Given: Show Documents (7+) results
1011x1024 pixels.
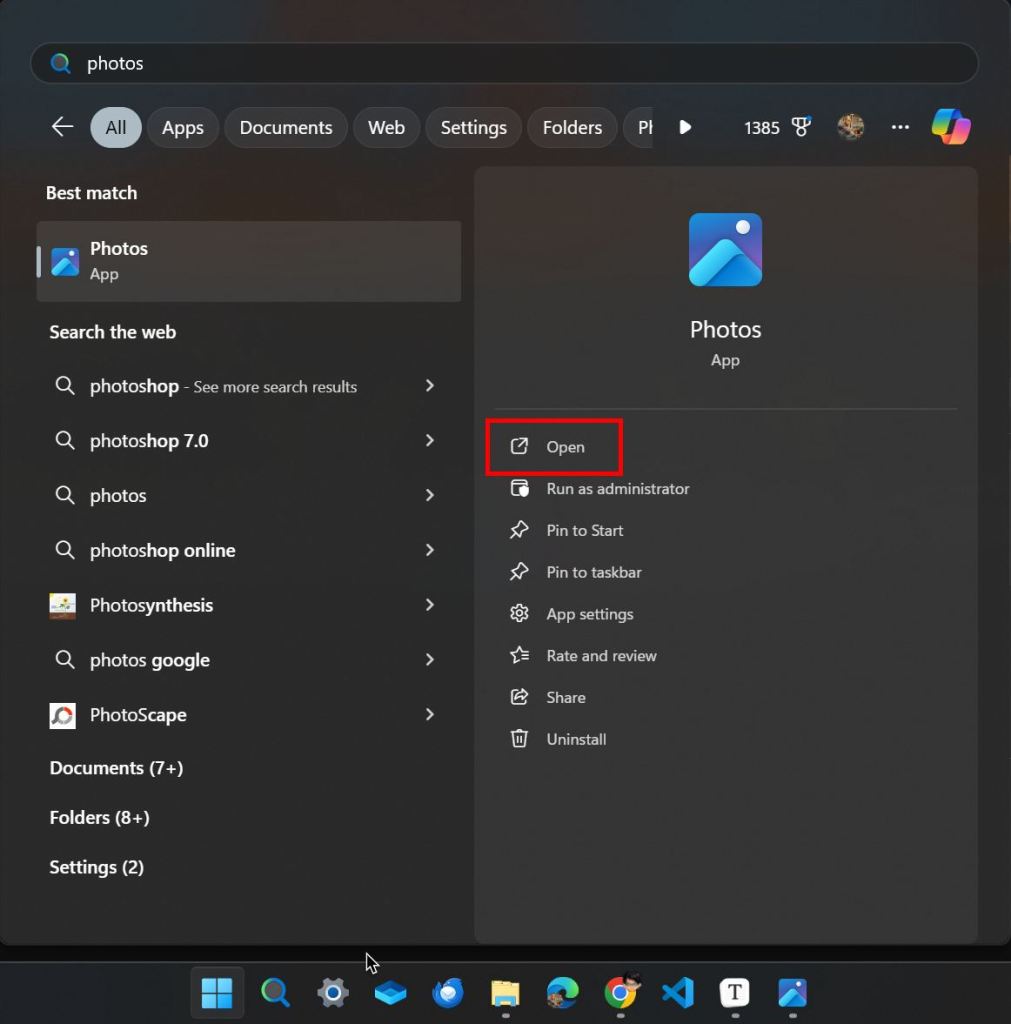Looking at the screenshot, I should [116, 768].
